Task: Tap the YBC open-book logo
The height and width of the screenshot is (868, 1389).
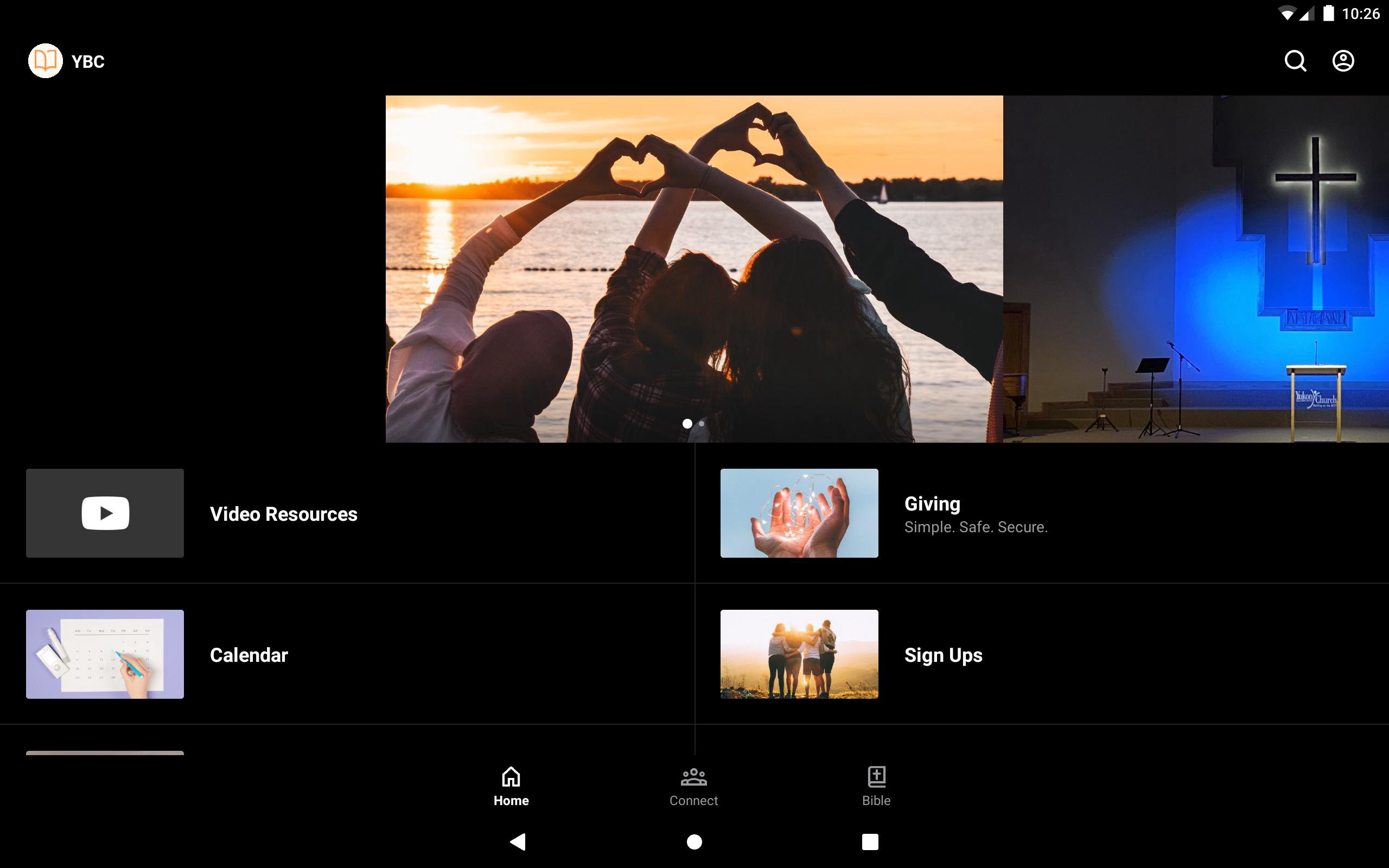Action: point(46,61)
